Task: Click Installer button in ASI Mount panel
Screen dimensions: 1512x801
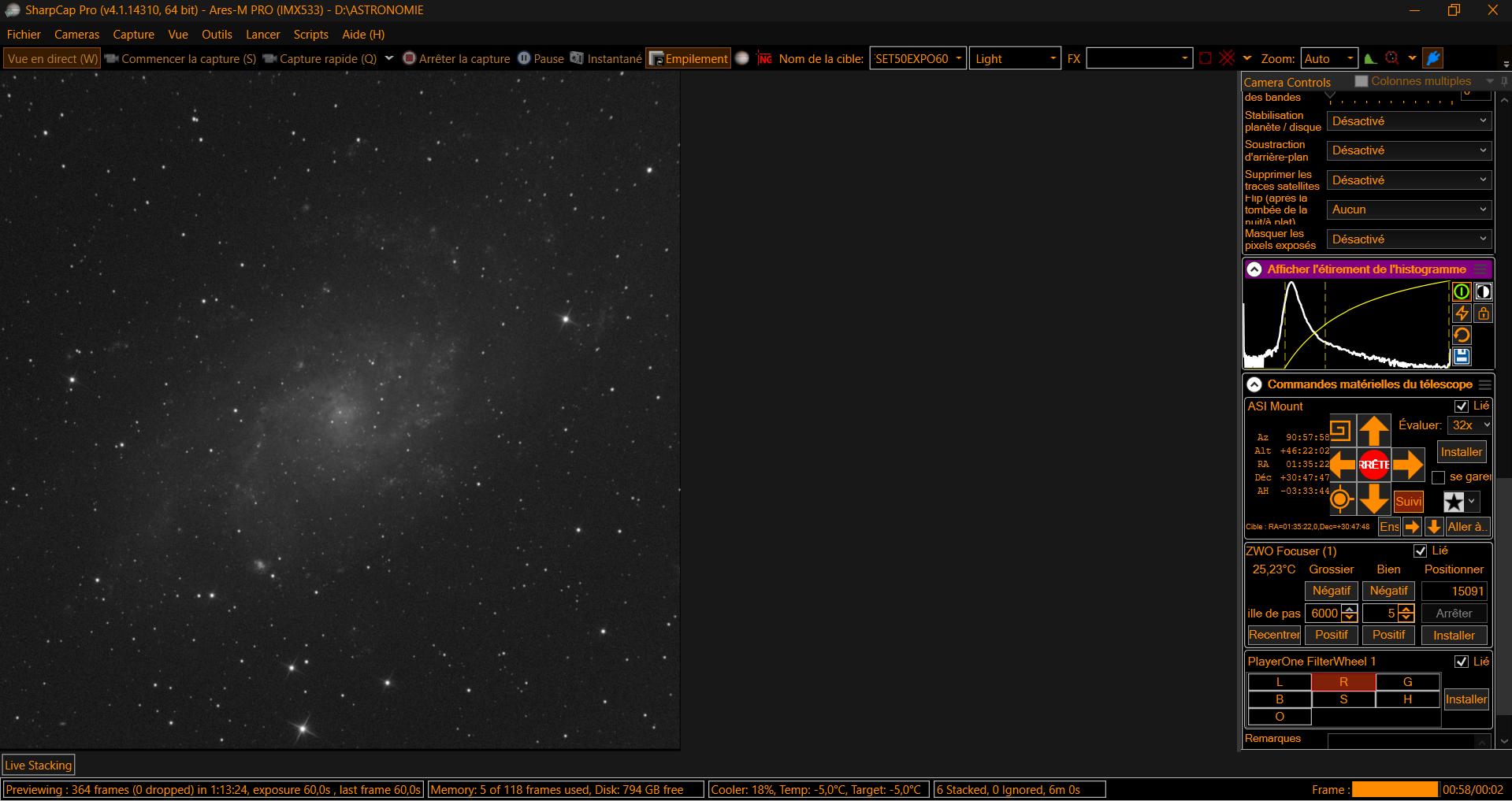Action: (x=1462, y=452)
